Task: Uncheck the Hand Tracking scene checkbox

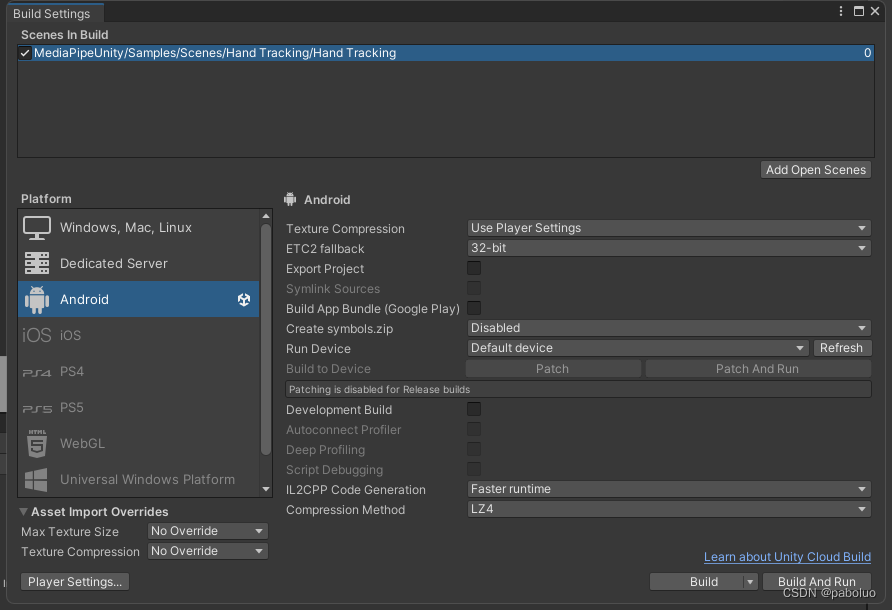Action: [x=24, y=53]
